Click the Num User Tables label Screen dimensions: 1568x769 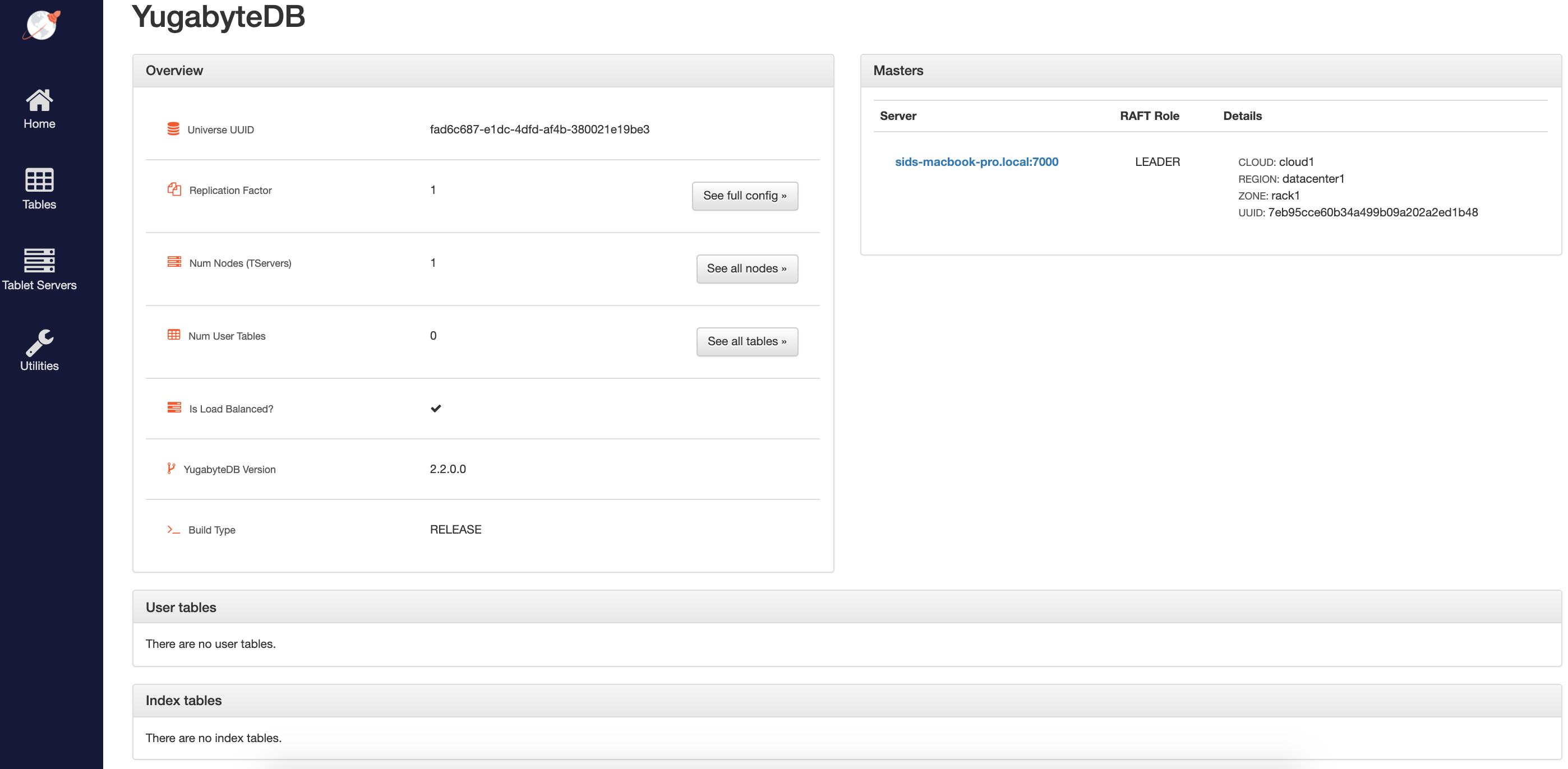click(227, 336)
